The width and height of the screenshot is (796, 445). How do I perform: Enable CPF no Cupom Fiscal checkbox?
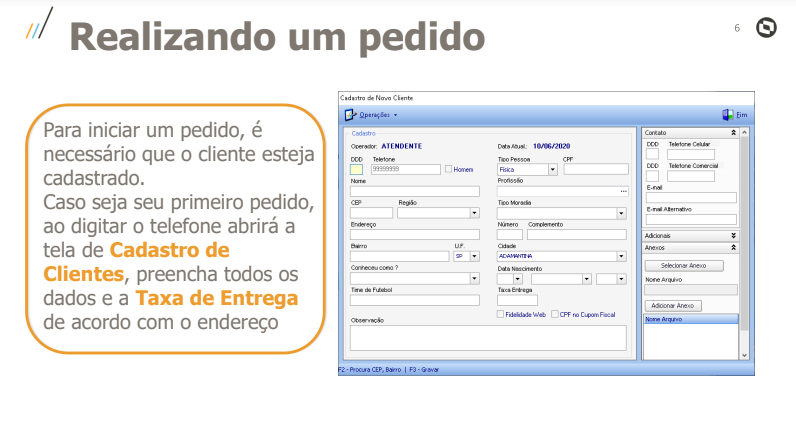pos(555,314)
